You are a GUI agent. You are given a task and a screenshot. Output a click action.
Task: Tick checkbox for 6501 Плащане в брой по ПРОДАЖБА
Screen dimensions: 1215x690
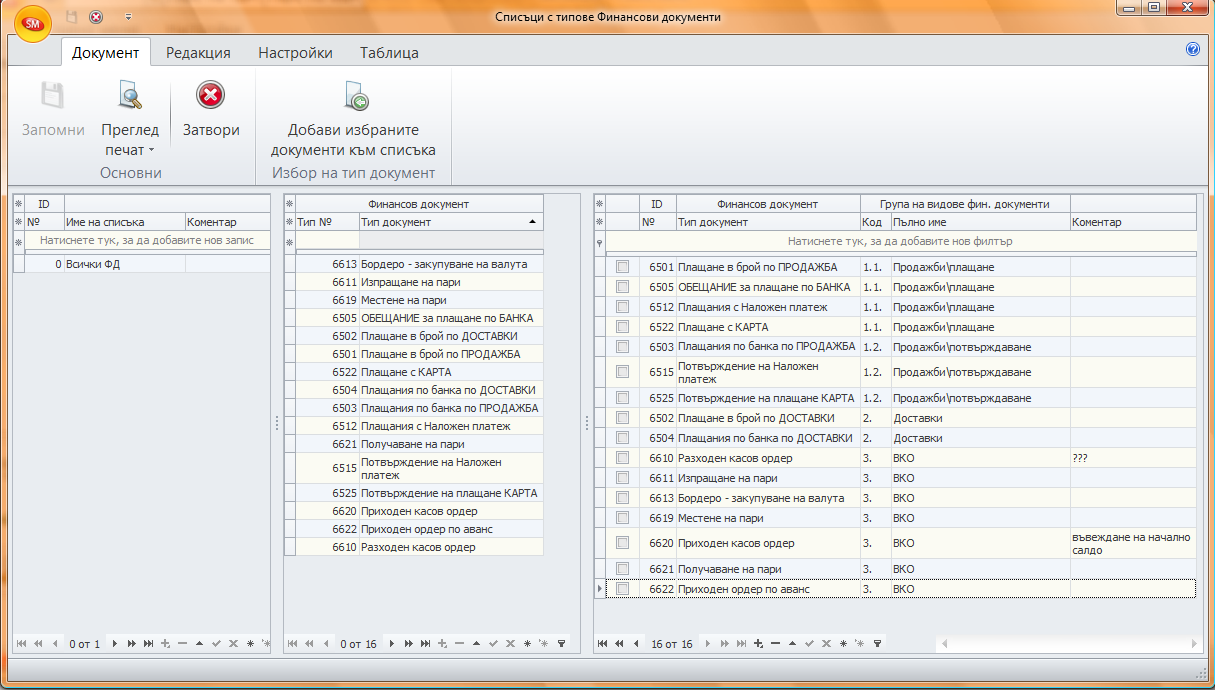[622, 267]
